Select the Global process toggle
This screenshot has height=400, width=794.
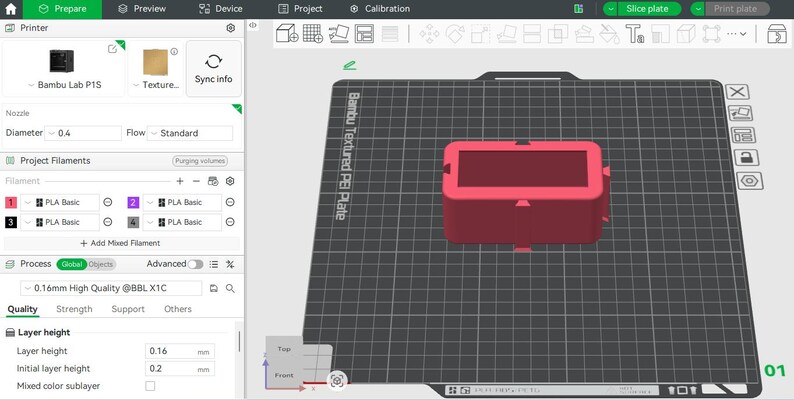point(71,264)
